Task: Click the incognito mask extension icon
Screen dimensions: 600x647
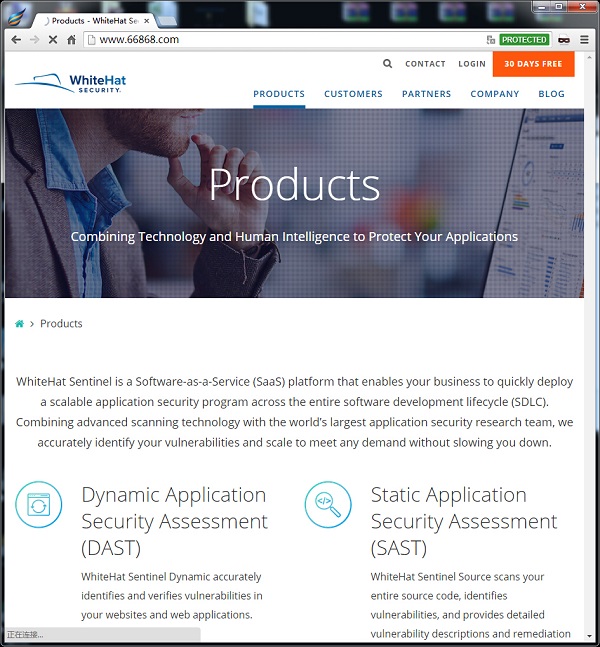Action: (x=564, y=40)
